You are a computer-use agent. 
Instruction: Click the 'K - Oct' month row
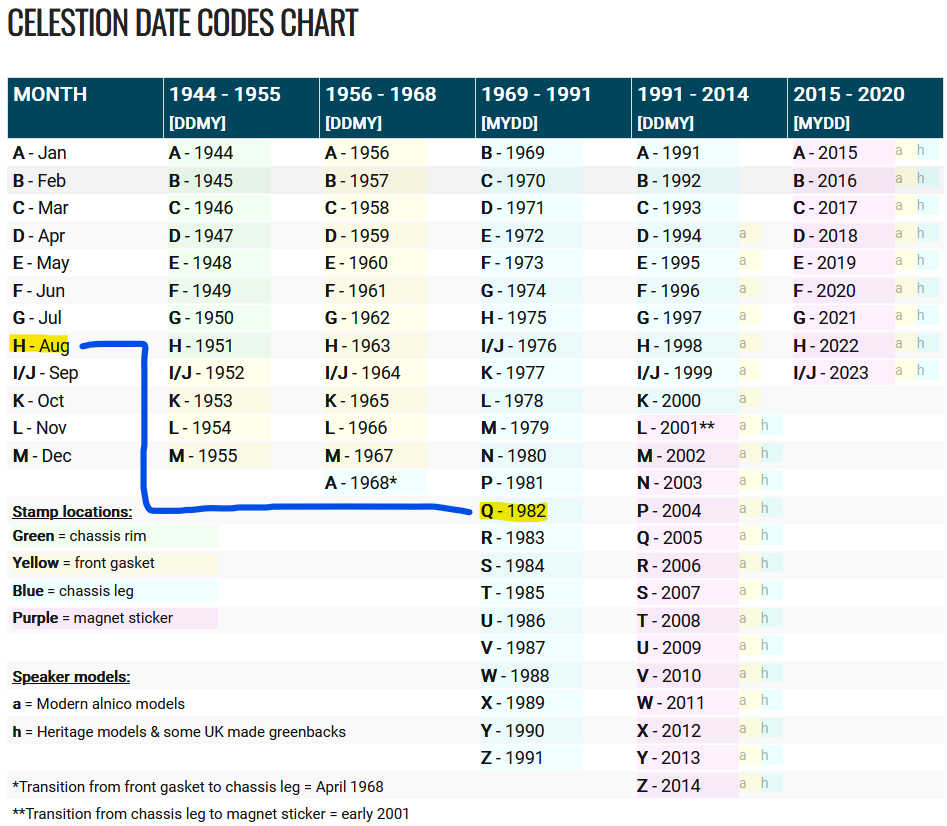coord(39,400)
